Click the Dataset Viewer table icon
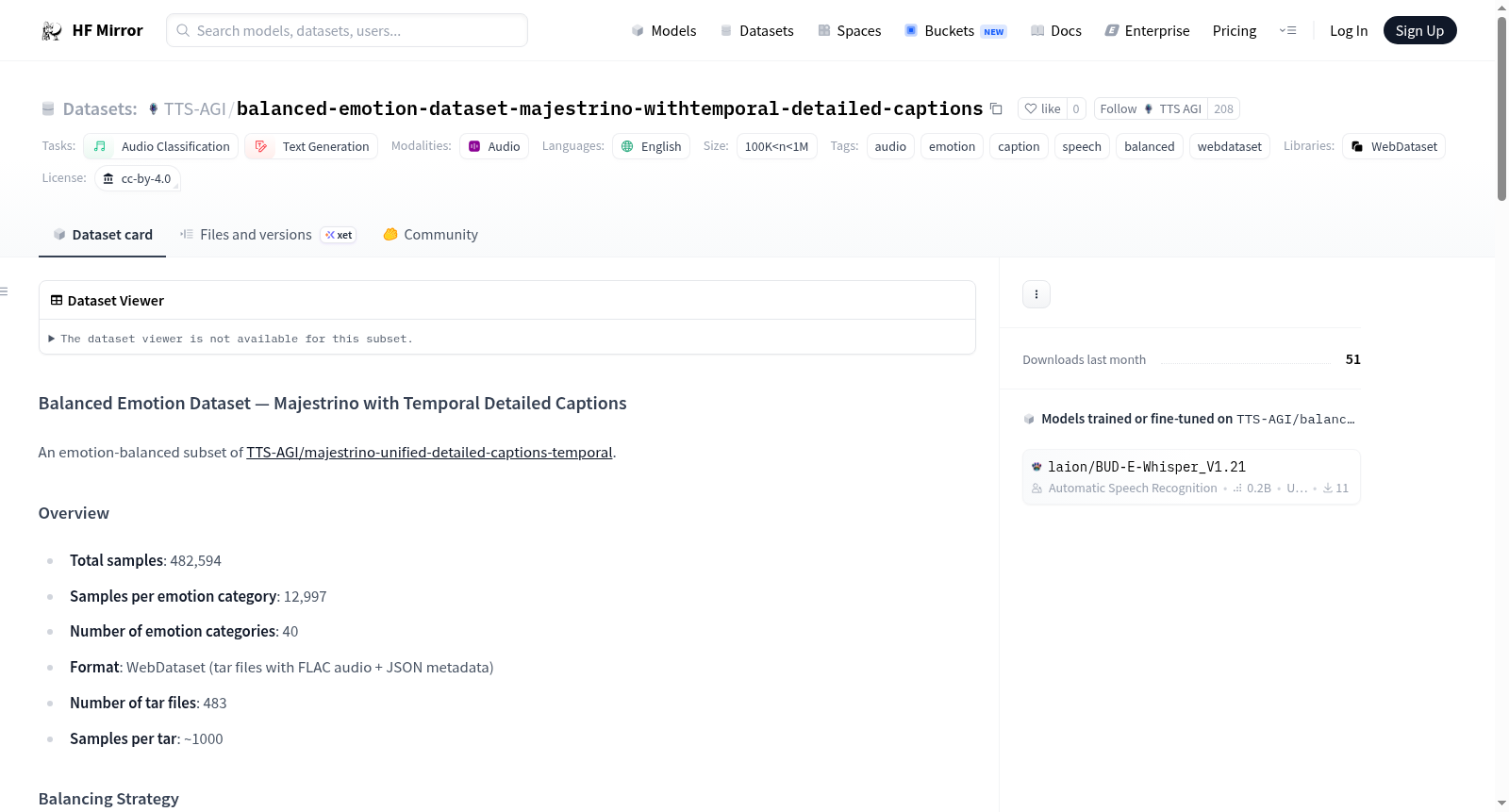Viewport: 1509px width, 812px height. [x=57, y=300]
